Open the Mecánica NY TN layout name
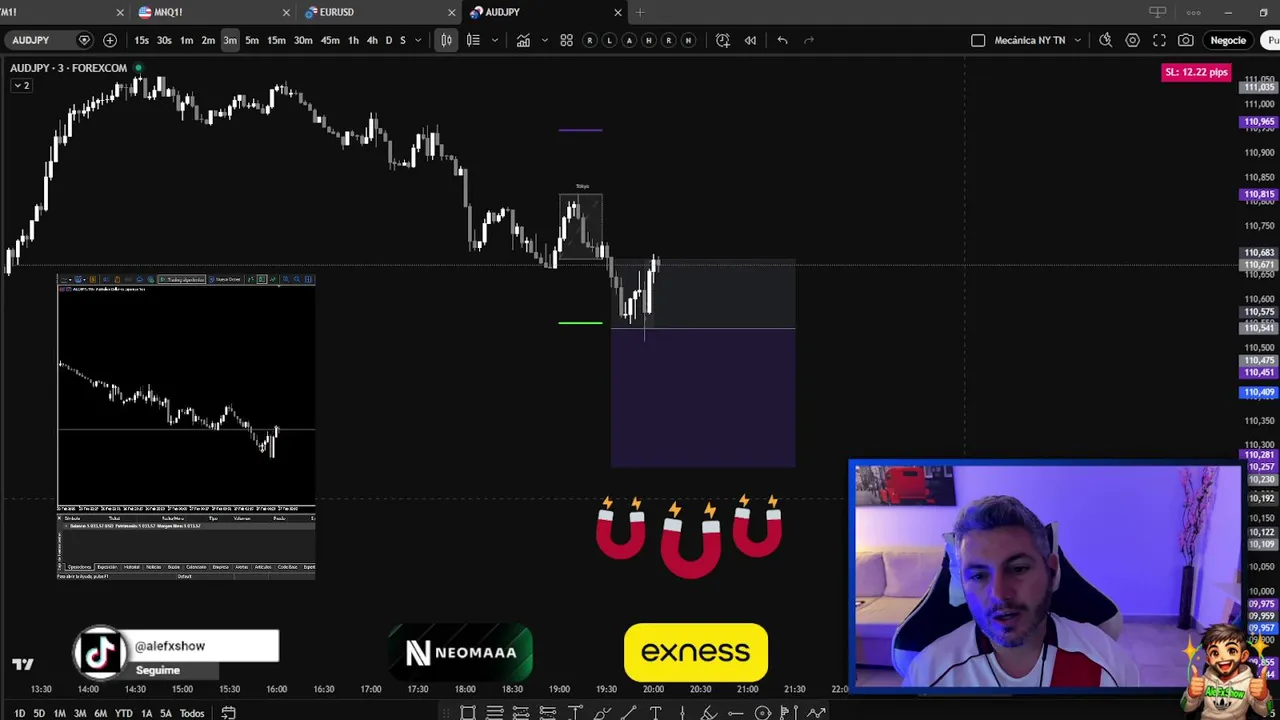The width and height of the screenshot is (1280, 720). point(1029,40)
